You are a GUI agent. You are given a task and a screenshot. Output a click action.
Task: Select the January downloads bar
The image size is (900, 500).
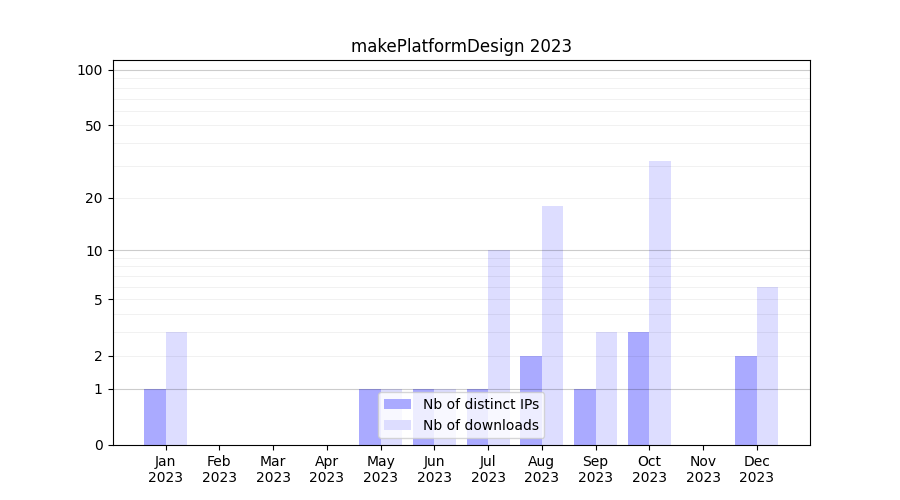tap(176, 388)
